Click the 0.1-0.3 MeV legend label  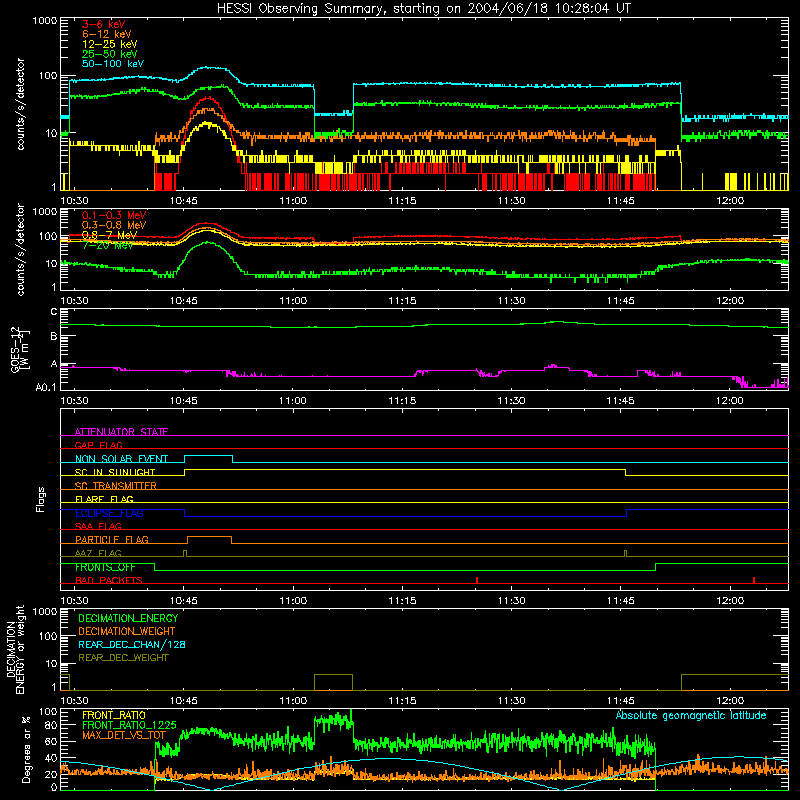tap(114, 215)
